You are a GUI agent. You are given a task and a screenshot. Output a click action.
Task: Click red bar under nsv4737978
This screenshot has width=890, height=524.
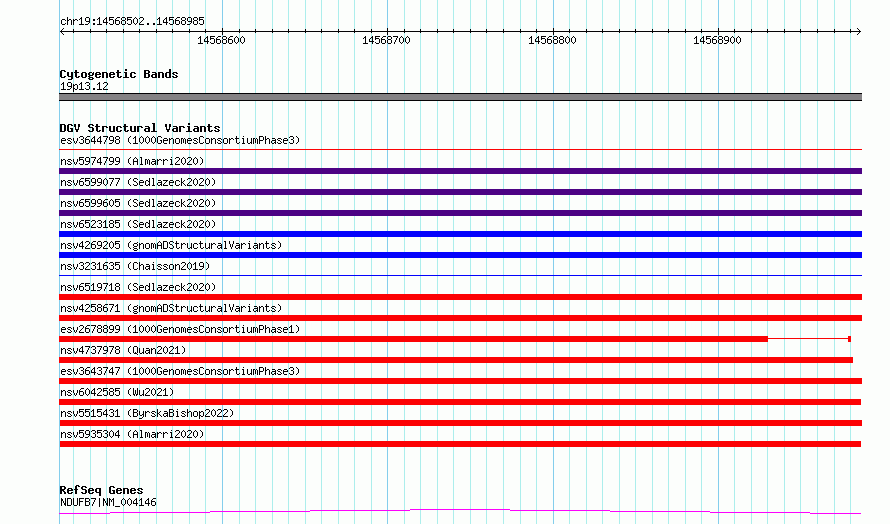[x=456, y=360]
